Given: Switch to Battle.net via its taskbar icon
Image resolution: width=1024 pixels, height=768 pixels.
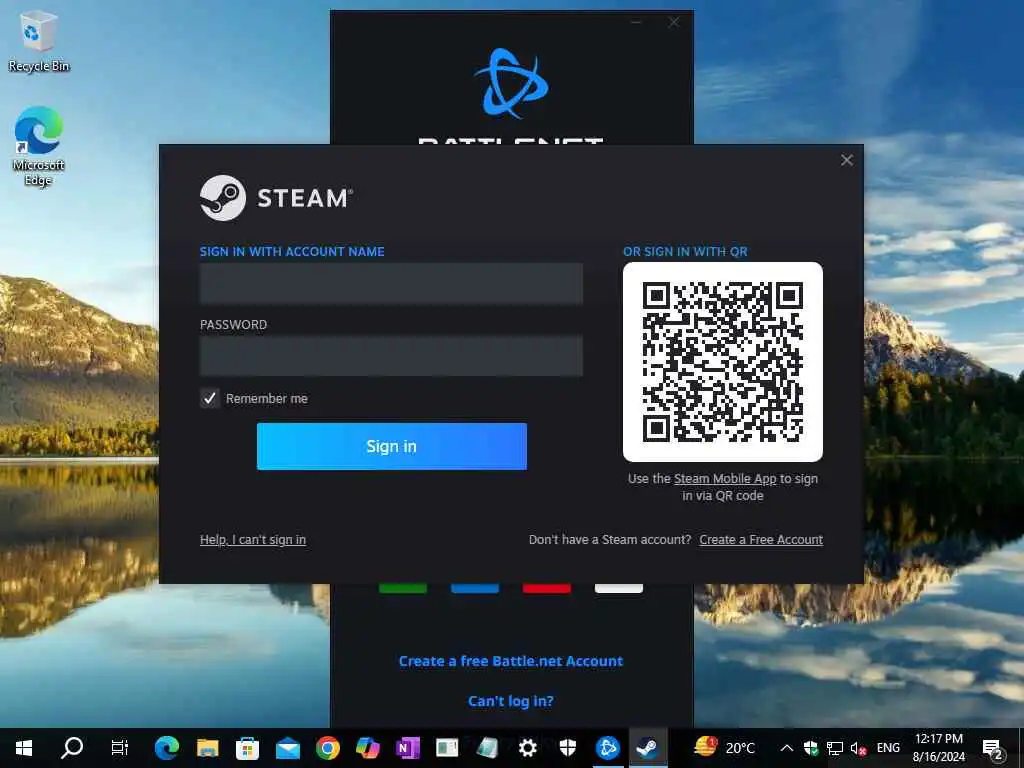Looking at the screenshot, I should (x=607, y=748).
